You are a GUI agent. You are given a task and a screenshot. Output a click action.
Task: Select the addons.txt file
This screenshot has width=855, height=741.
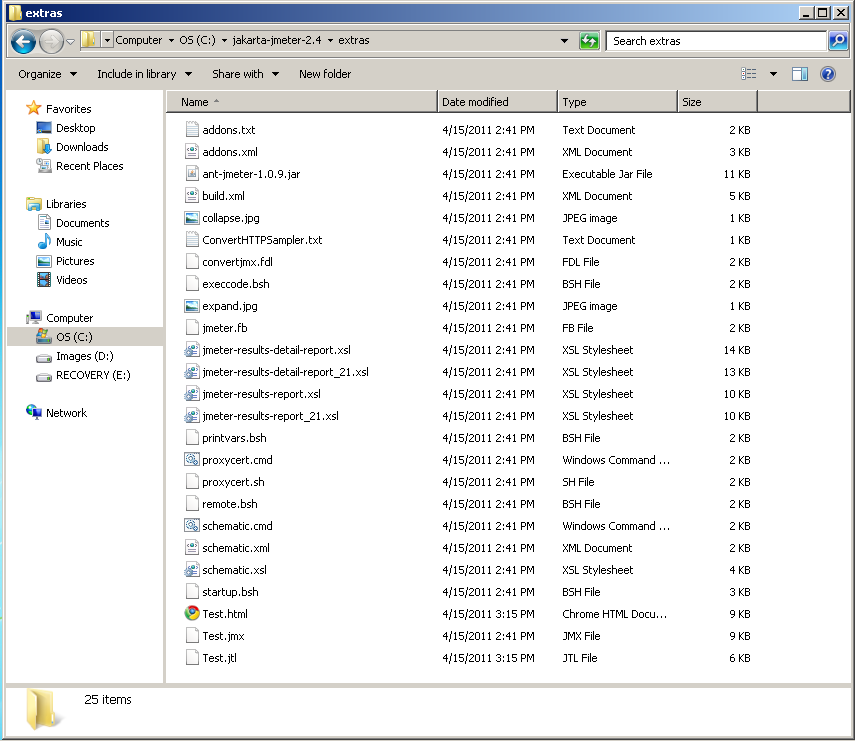228,130
